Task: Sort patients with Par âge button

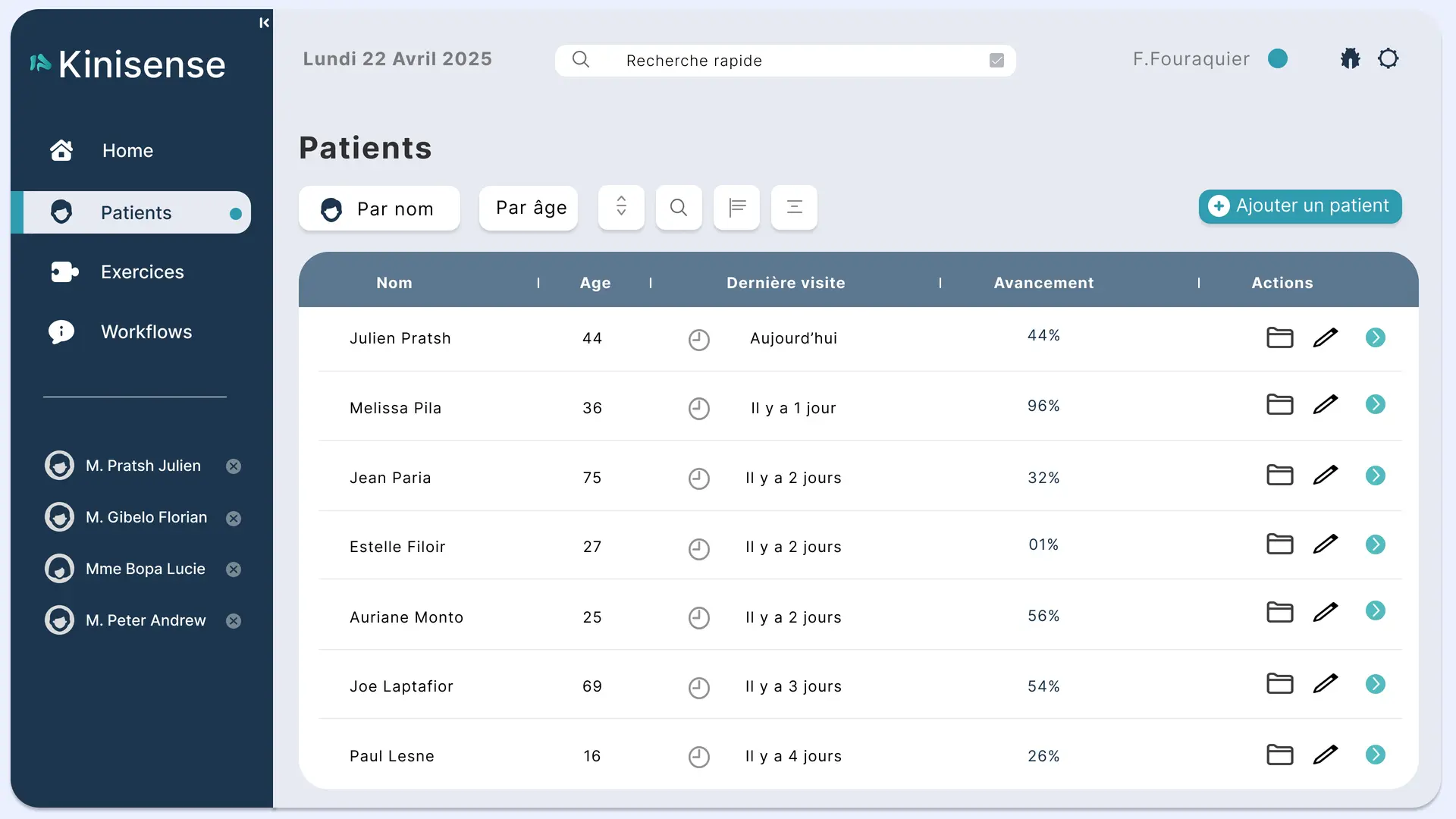Action: (529, 208)
